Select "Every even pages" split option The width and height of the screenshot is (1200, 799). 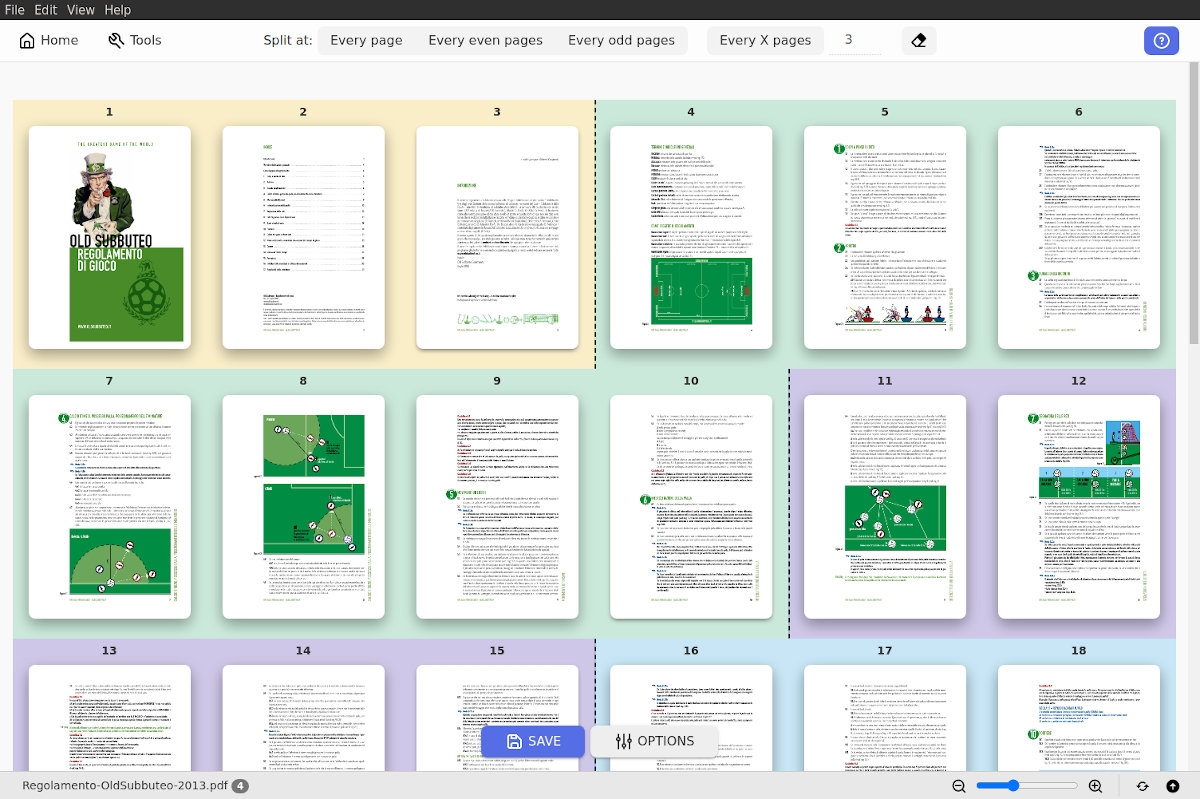point(485,41)
